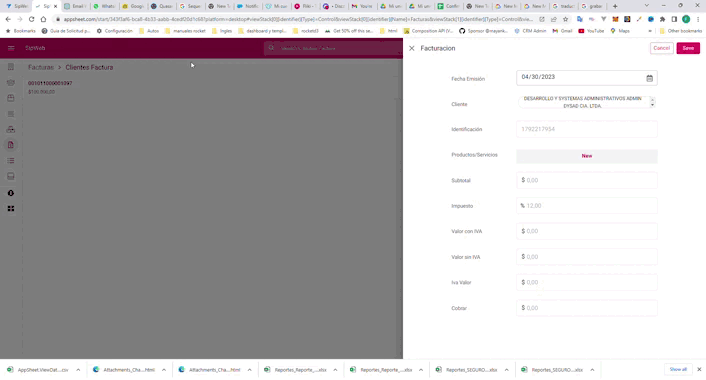Open the MetaMask fox extension

click(x=615, y=19)
